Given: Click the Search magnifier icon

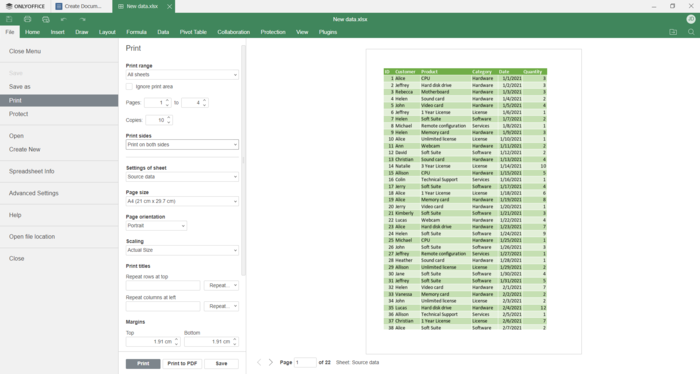Looking at the screenshot, I should (691, 32).
